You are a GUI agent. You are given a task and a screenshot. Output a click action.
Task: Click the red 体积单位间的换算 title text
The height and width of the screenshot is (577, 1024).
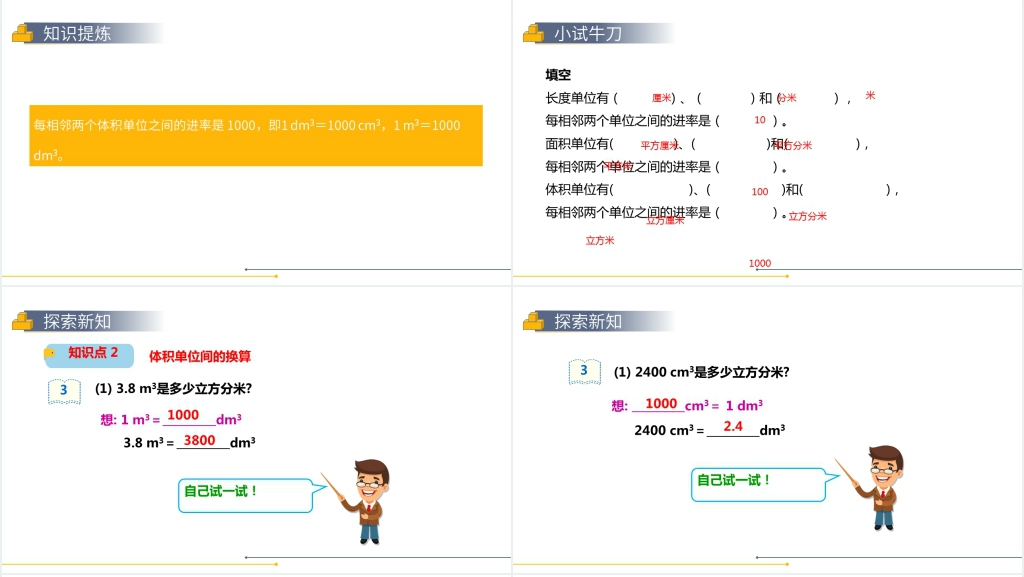point(203,357)
